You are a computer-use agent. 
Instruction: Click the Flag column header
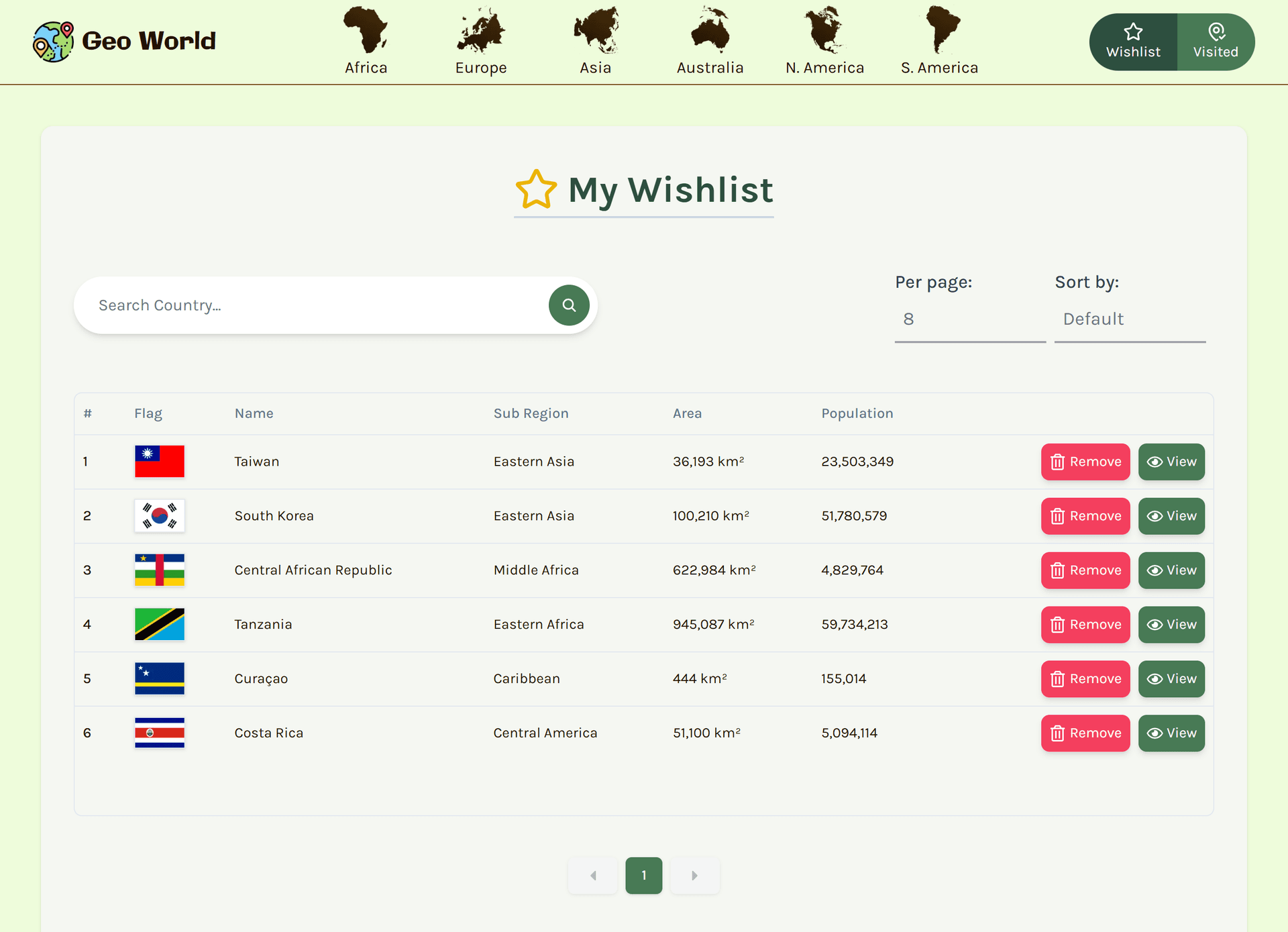click(148, 413)
